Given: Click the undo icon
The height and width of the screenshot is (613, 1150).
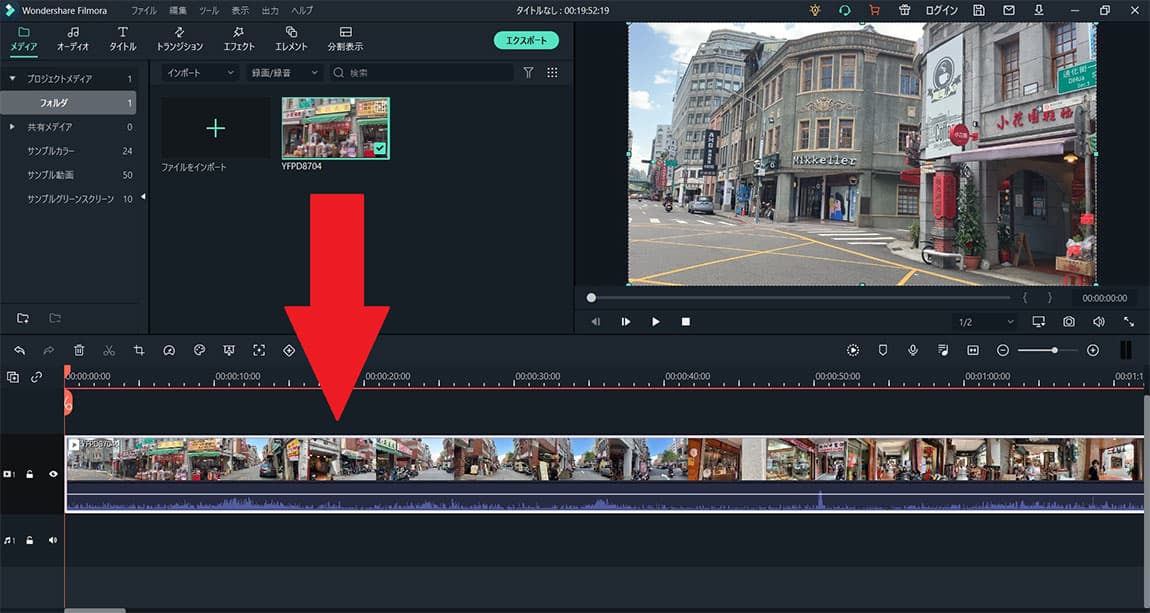Looking at the screenshot, I should (20, 350).
